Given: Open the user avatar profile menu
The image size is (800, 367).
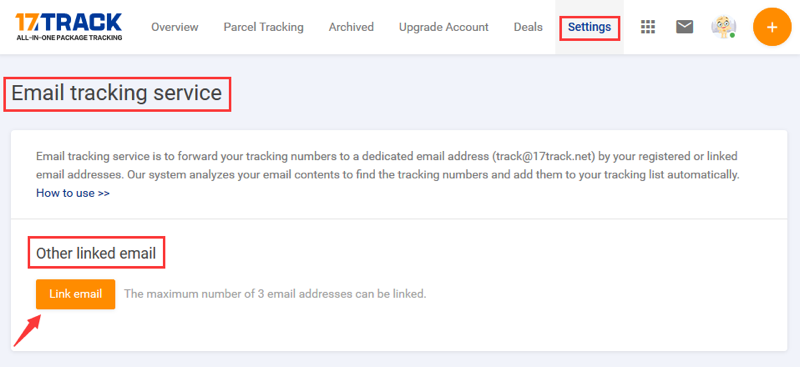Looking at the screenshot, I should pos(723,27).
